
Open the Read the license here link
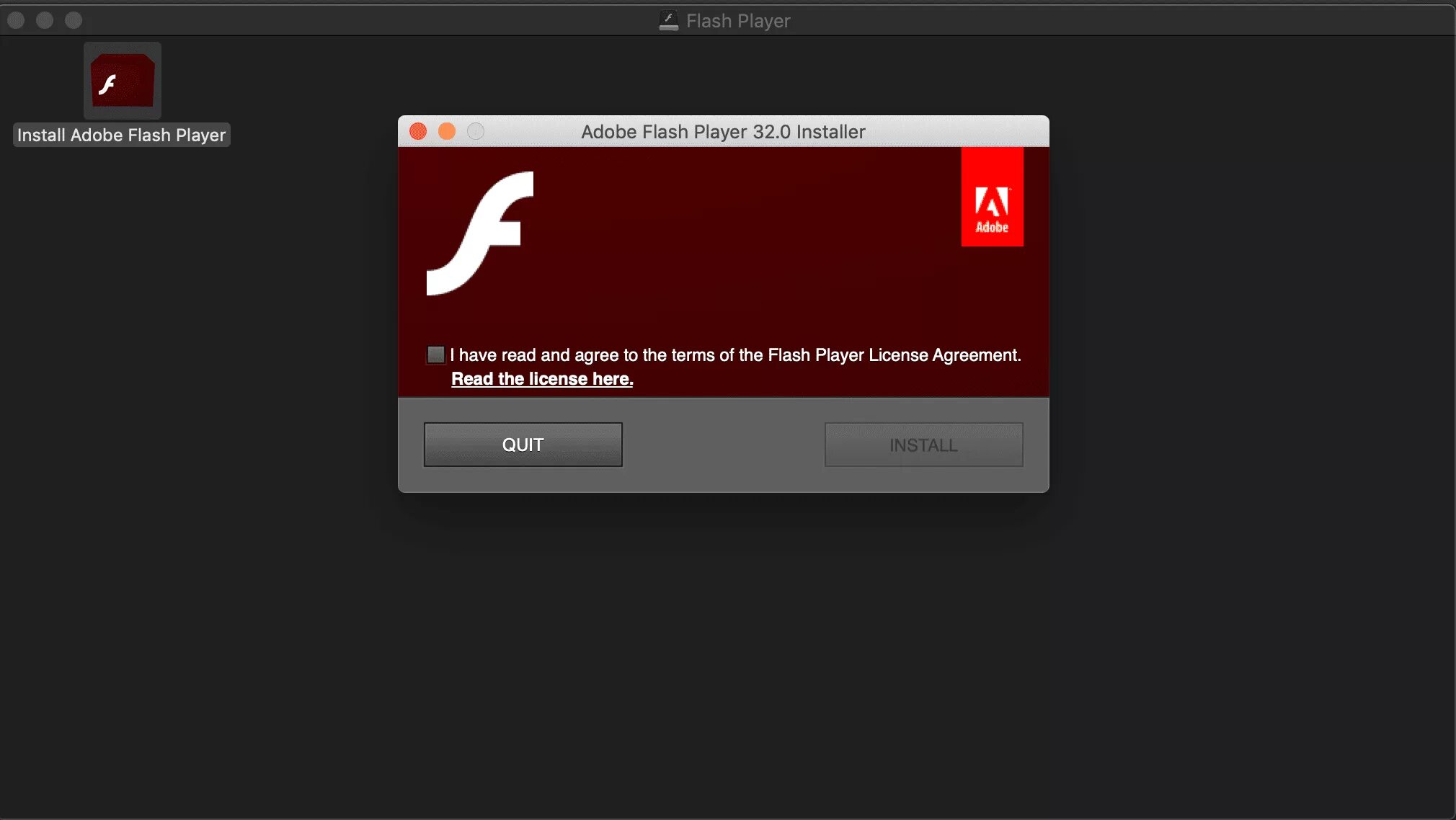(x=541, y=379)
